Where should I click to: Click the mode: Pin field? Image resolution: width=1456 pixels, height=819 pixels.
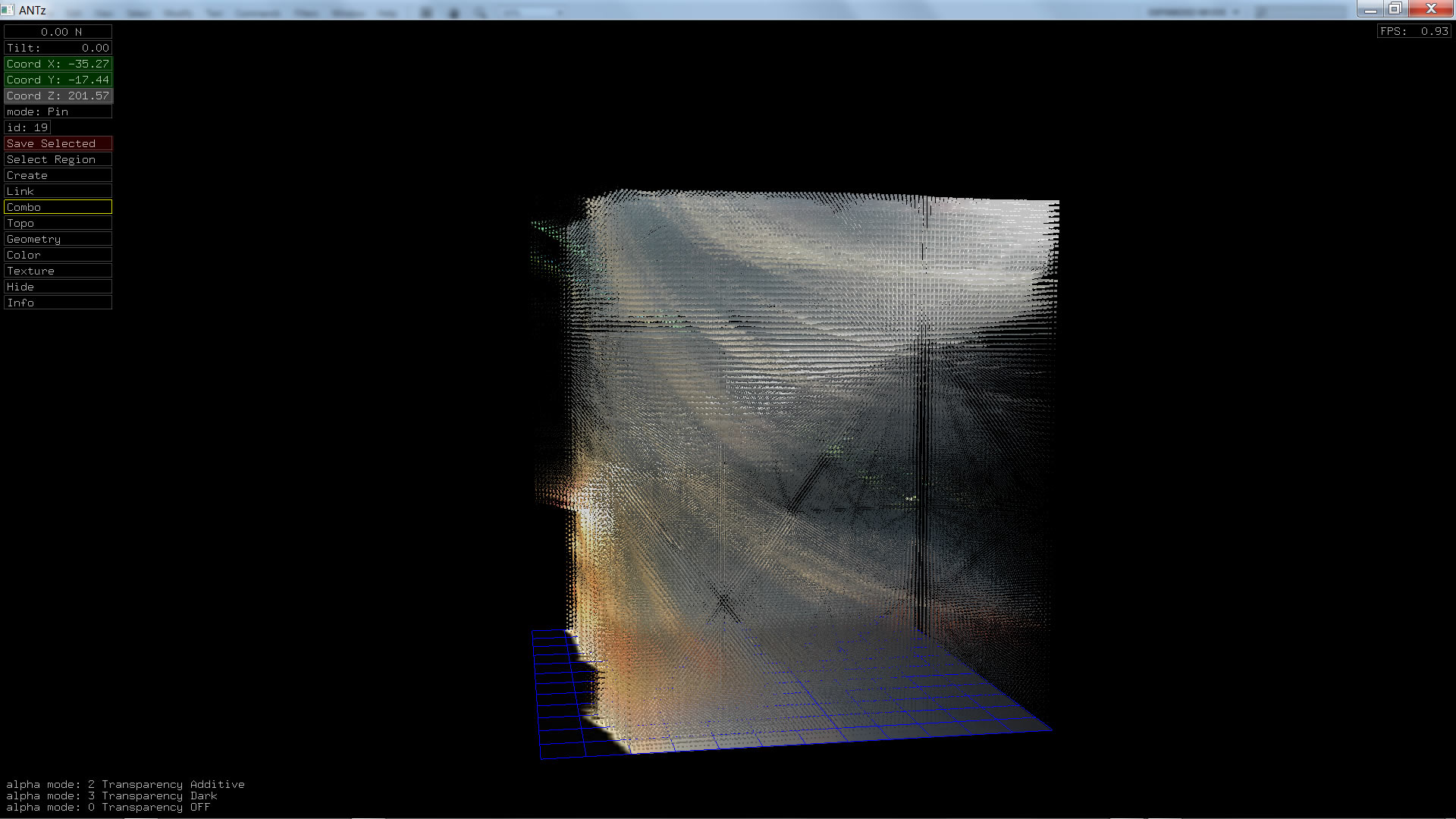[58, 111]
